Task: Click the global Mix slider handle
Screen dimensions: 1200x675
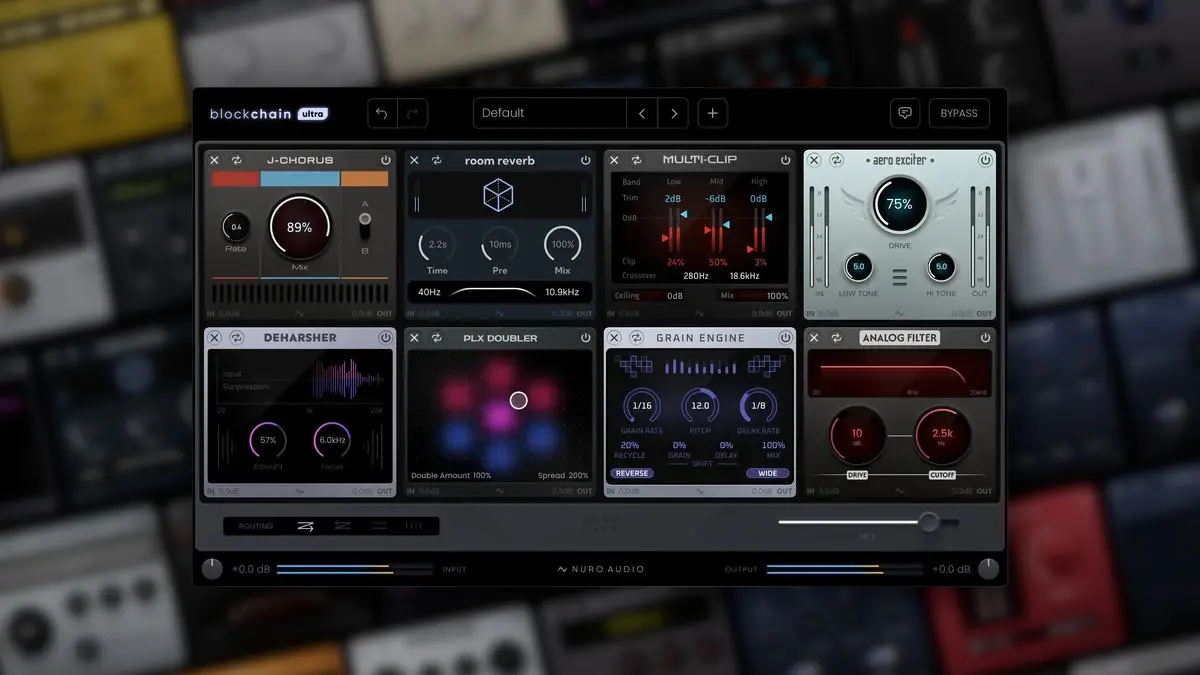Action: pyautogui.click(x=929, y=522)
